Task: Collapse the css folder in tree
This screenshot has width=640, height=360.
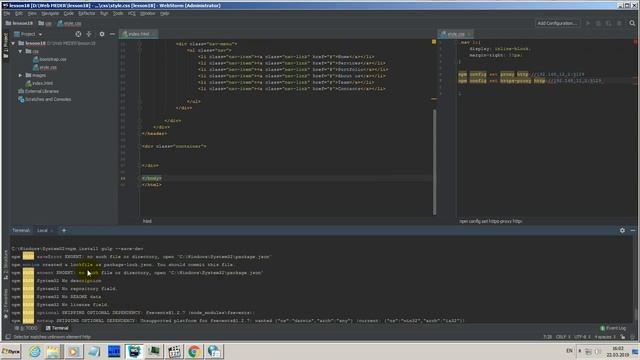Action: tap(20, 51)
